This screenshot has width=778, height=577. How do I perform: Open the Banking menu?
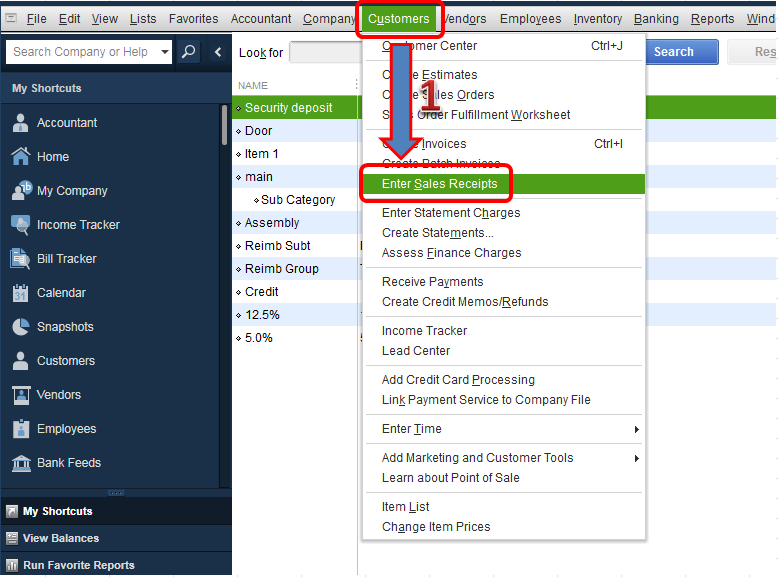coord(656,19)
